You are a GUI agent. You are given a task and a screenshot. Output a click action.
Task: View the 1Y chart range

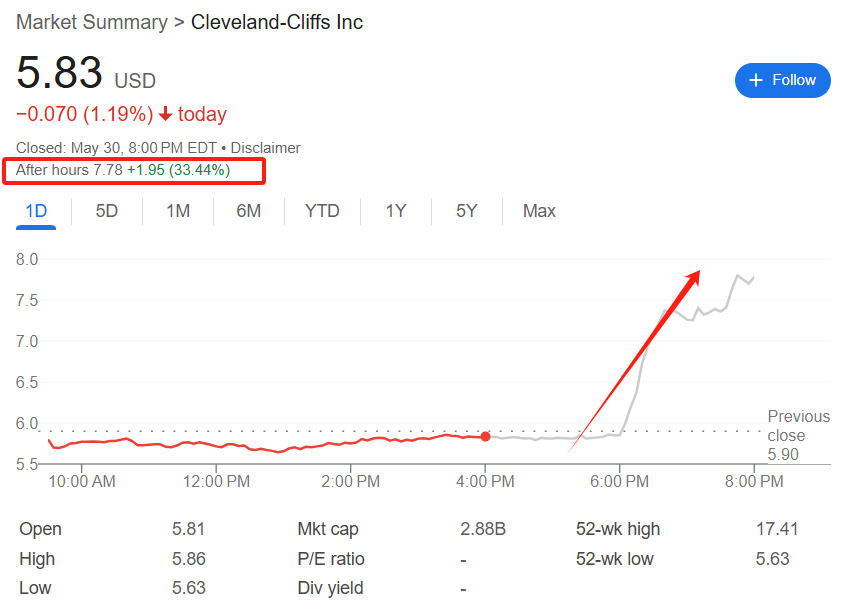click(x=396, y=211)
